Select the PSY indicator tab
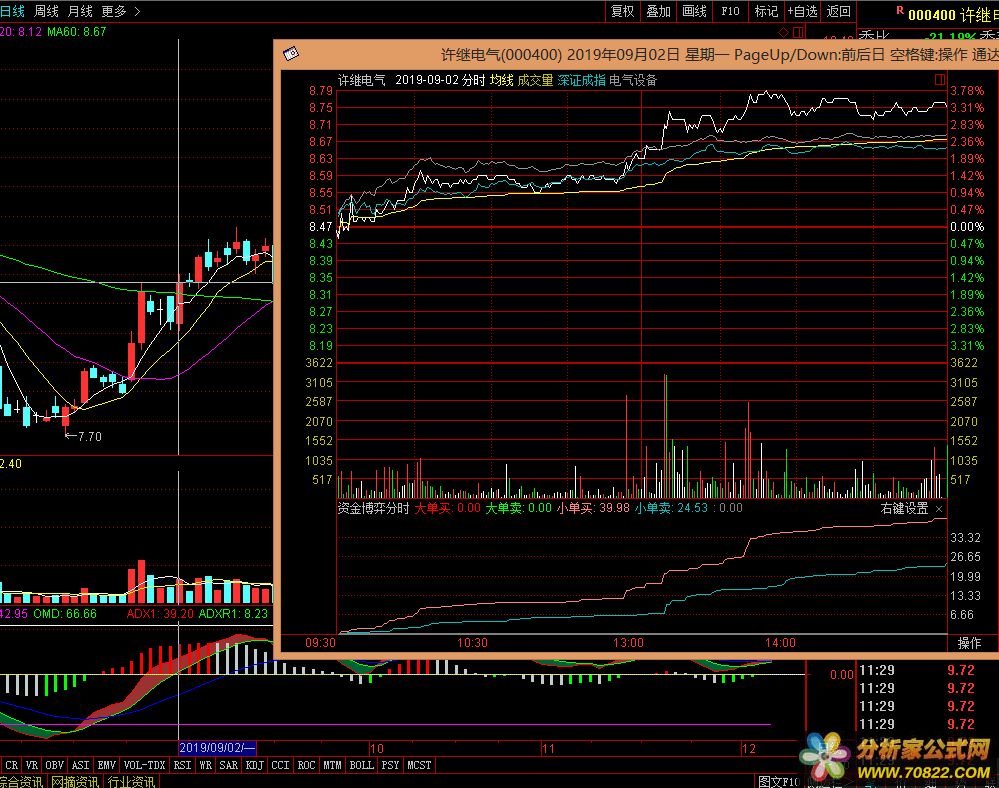 (390, 765)
